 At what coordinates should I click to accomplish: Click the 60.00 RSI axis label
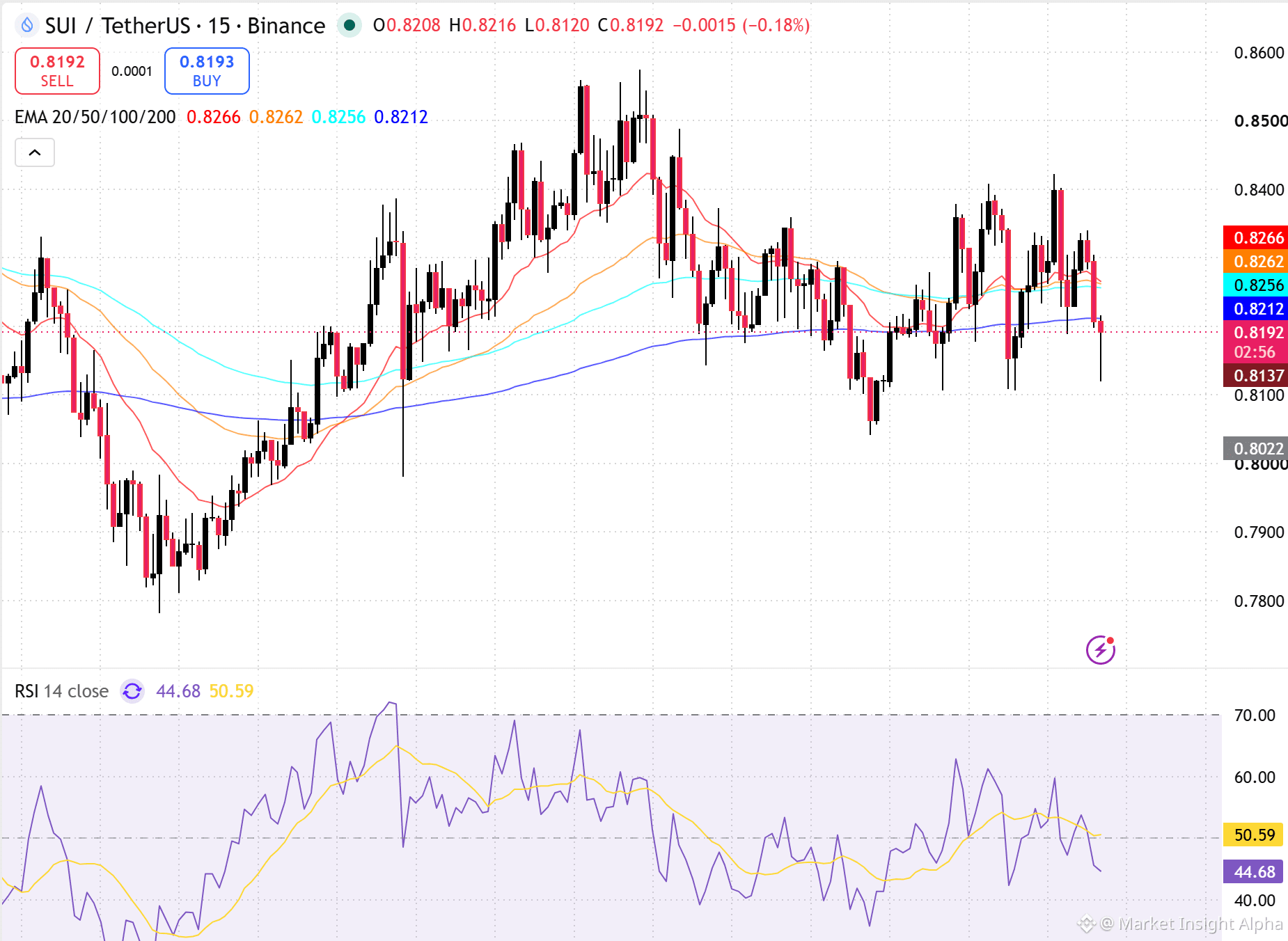click(x=1255, y=777)
